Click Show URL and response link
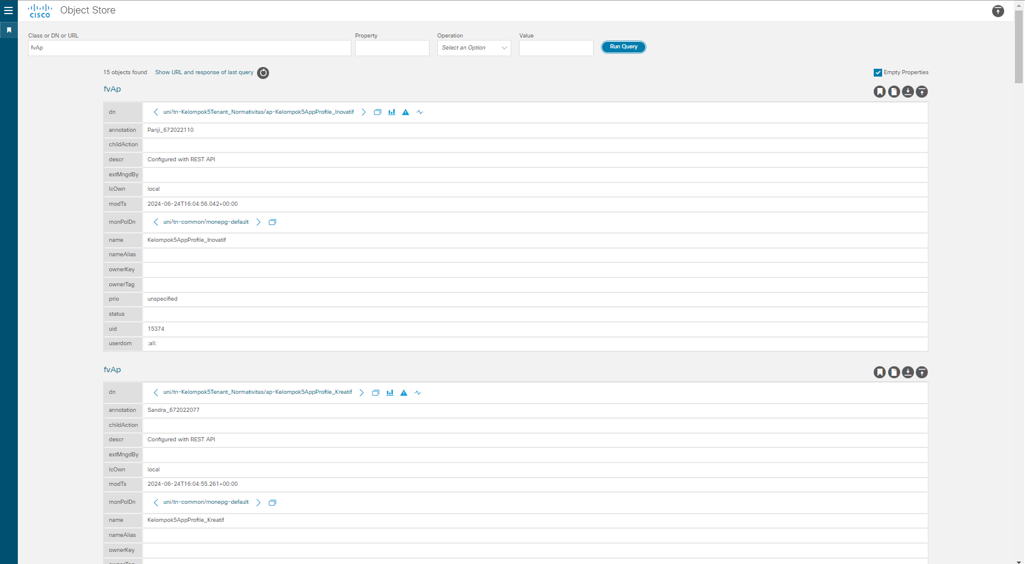This screenshot has height=564, width=1025. pos(204,72)
